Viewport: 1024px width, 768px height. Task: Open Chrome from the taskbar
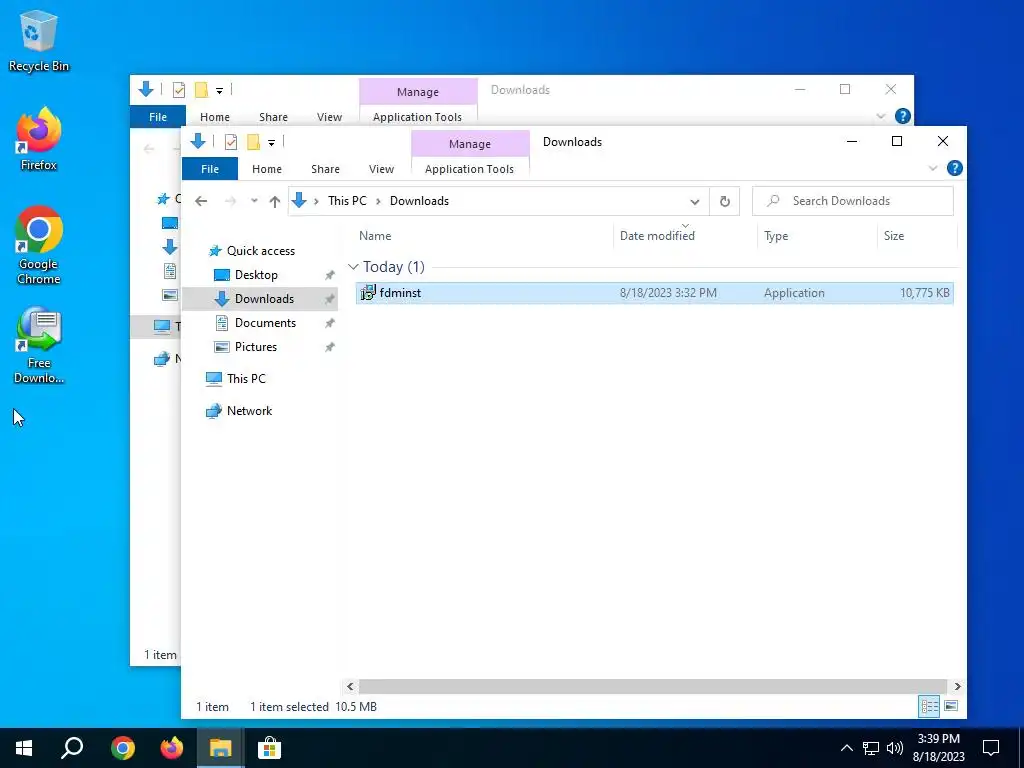tap(123, 748)
